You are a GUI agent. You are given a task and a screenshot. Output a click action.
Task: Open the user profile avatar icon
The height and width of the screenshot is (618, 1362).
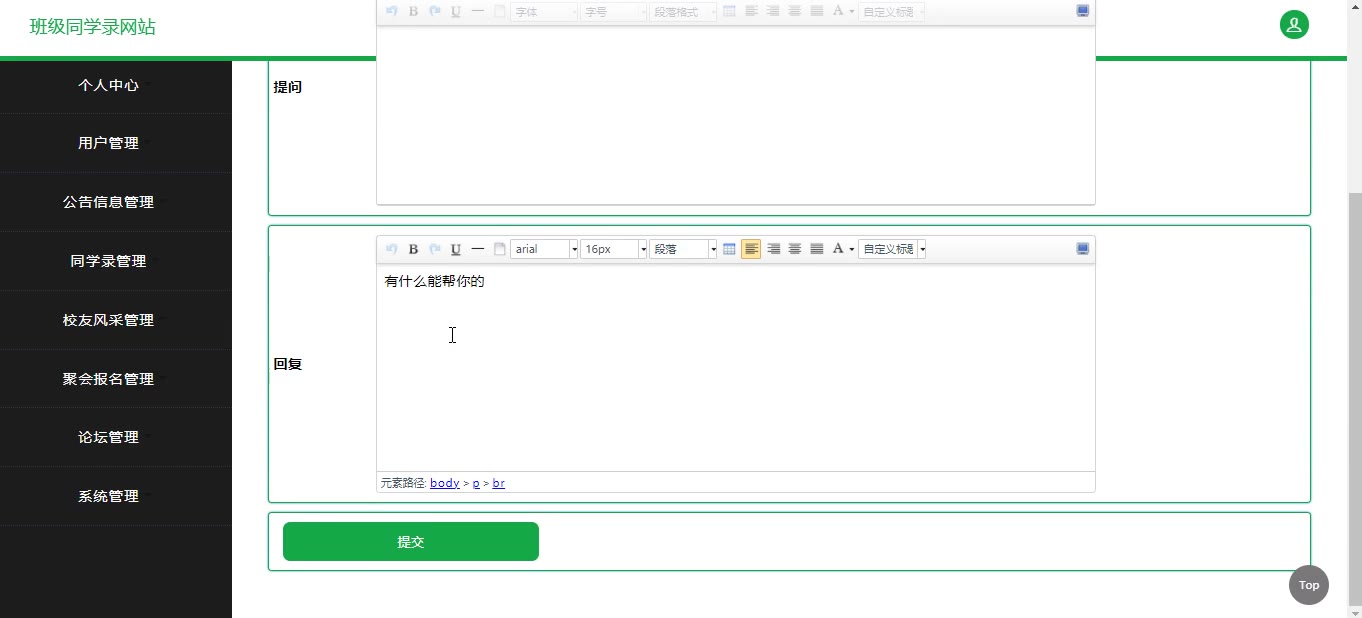[x=1294, y=25]
